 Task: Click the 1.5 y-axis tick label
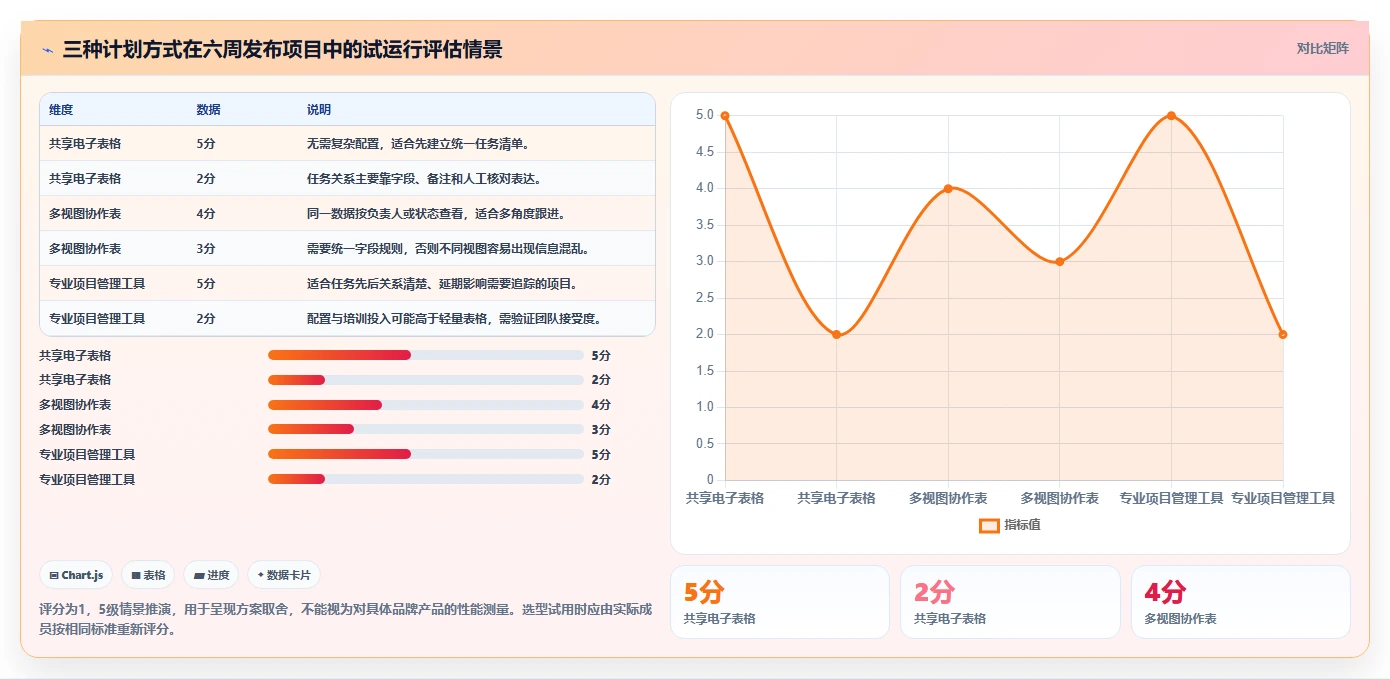pyautogui.click(x=705, y=371)
